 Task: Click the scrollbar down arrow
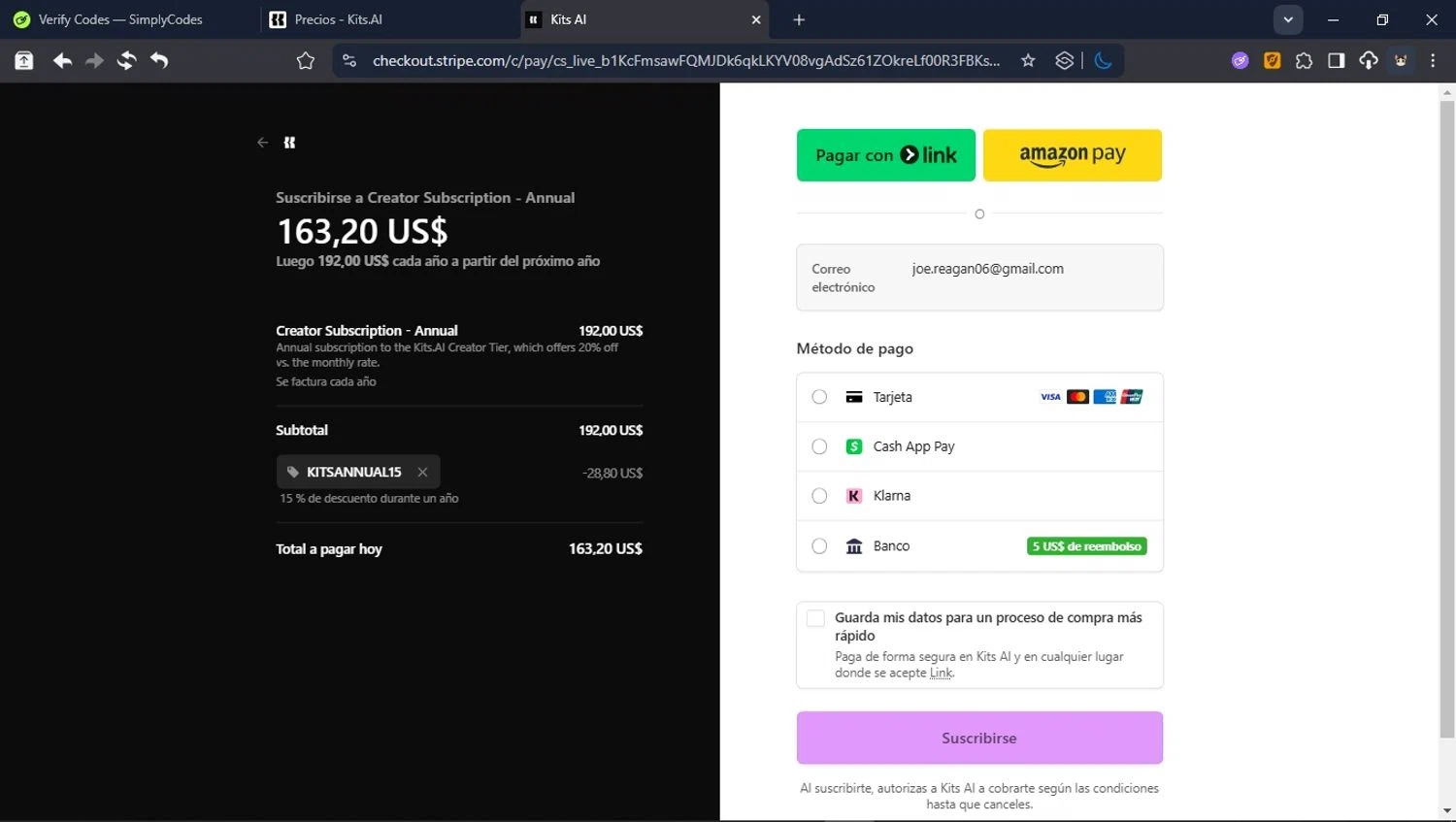tap(1447, 811)
